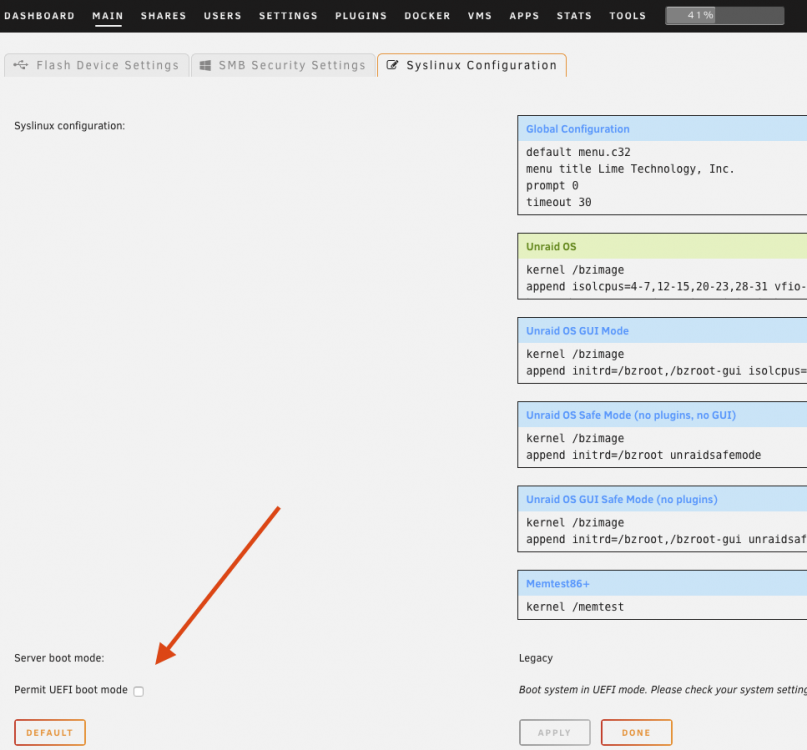Screen dimensions: 807x750
Task: Select the Syslinux Configuration tab
Action: (x=472, y=65)
